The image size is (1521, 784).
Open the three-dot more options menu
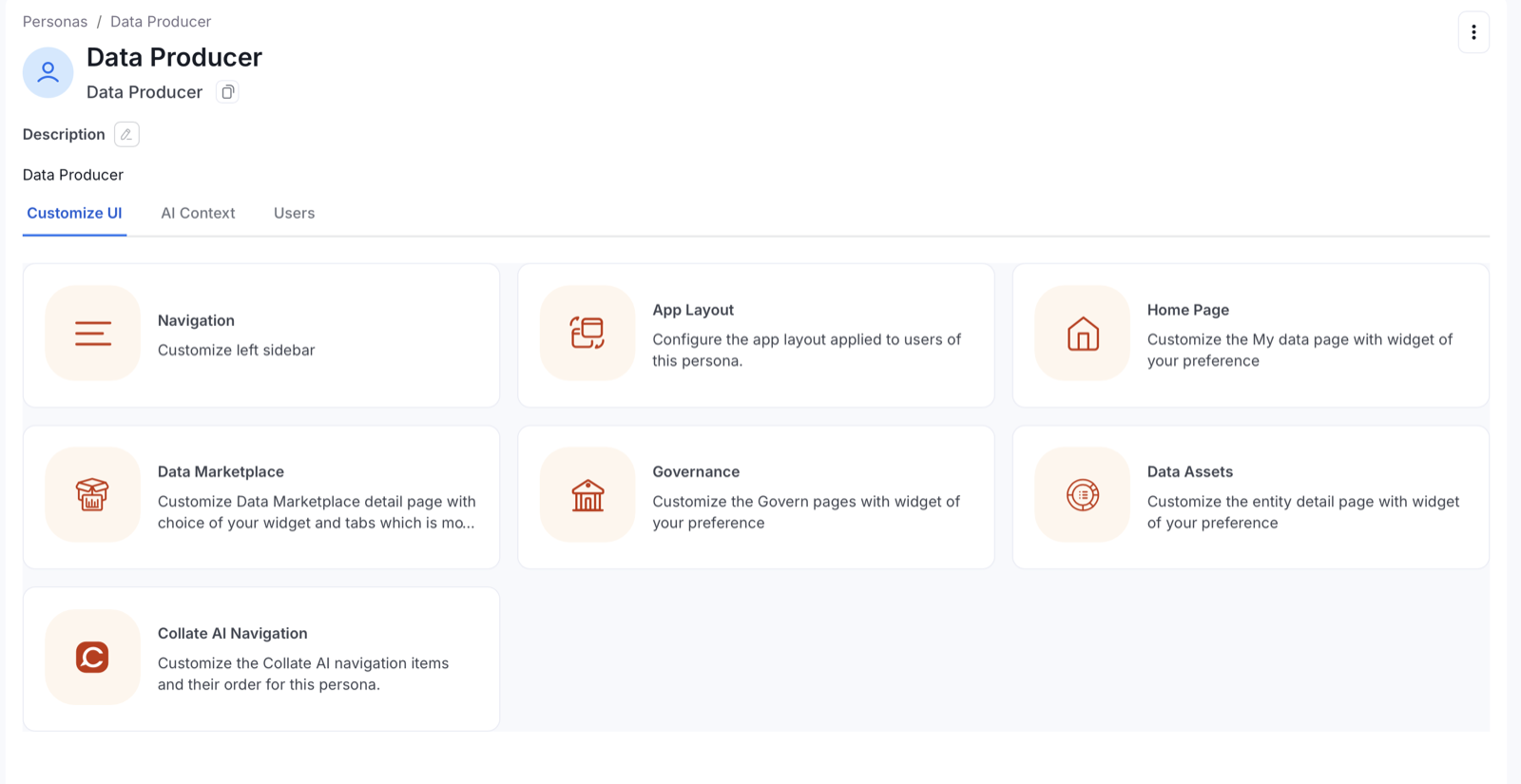(x=1473, y=32)
